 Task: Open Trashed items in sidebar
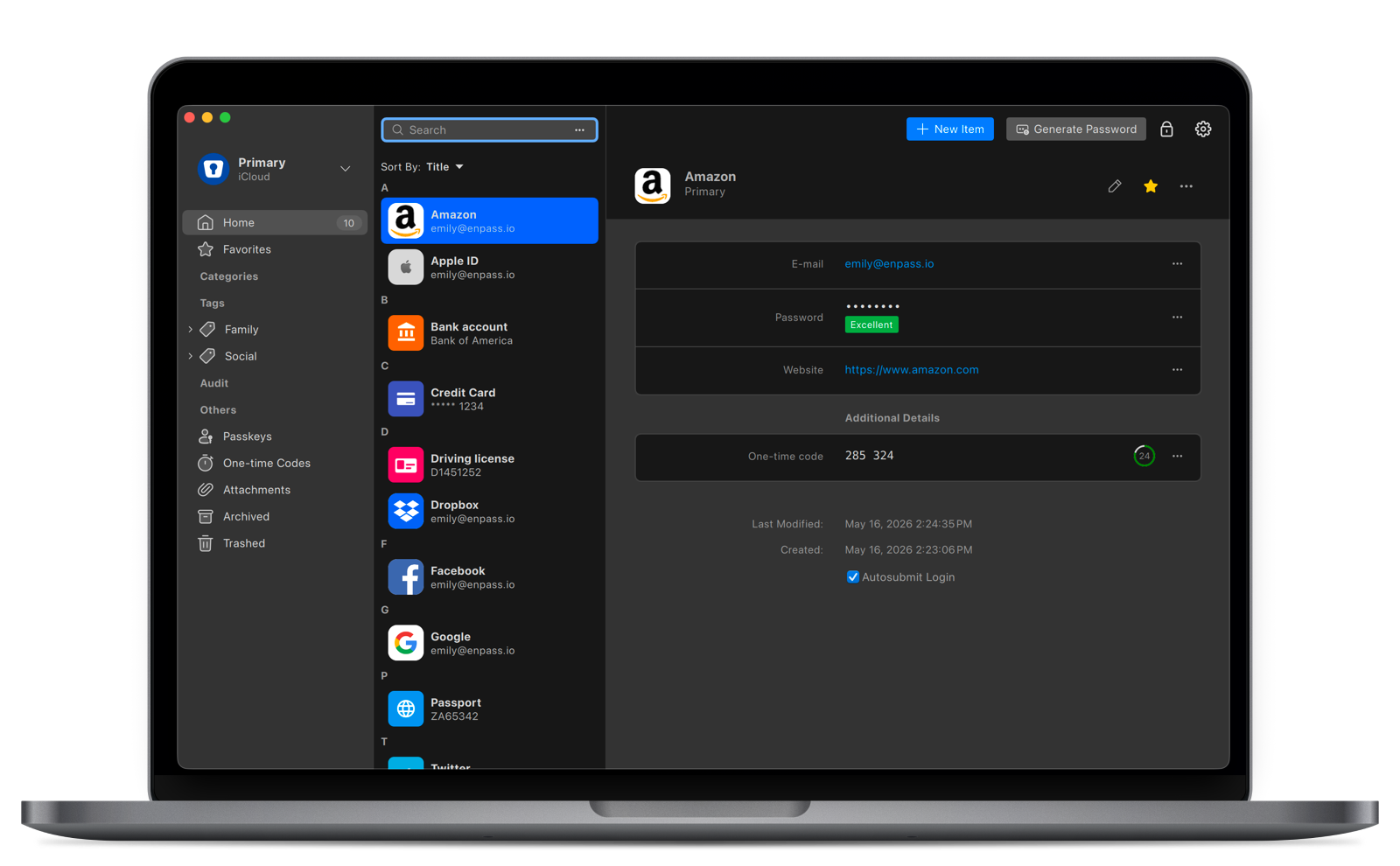click(273, 543)
